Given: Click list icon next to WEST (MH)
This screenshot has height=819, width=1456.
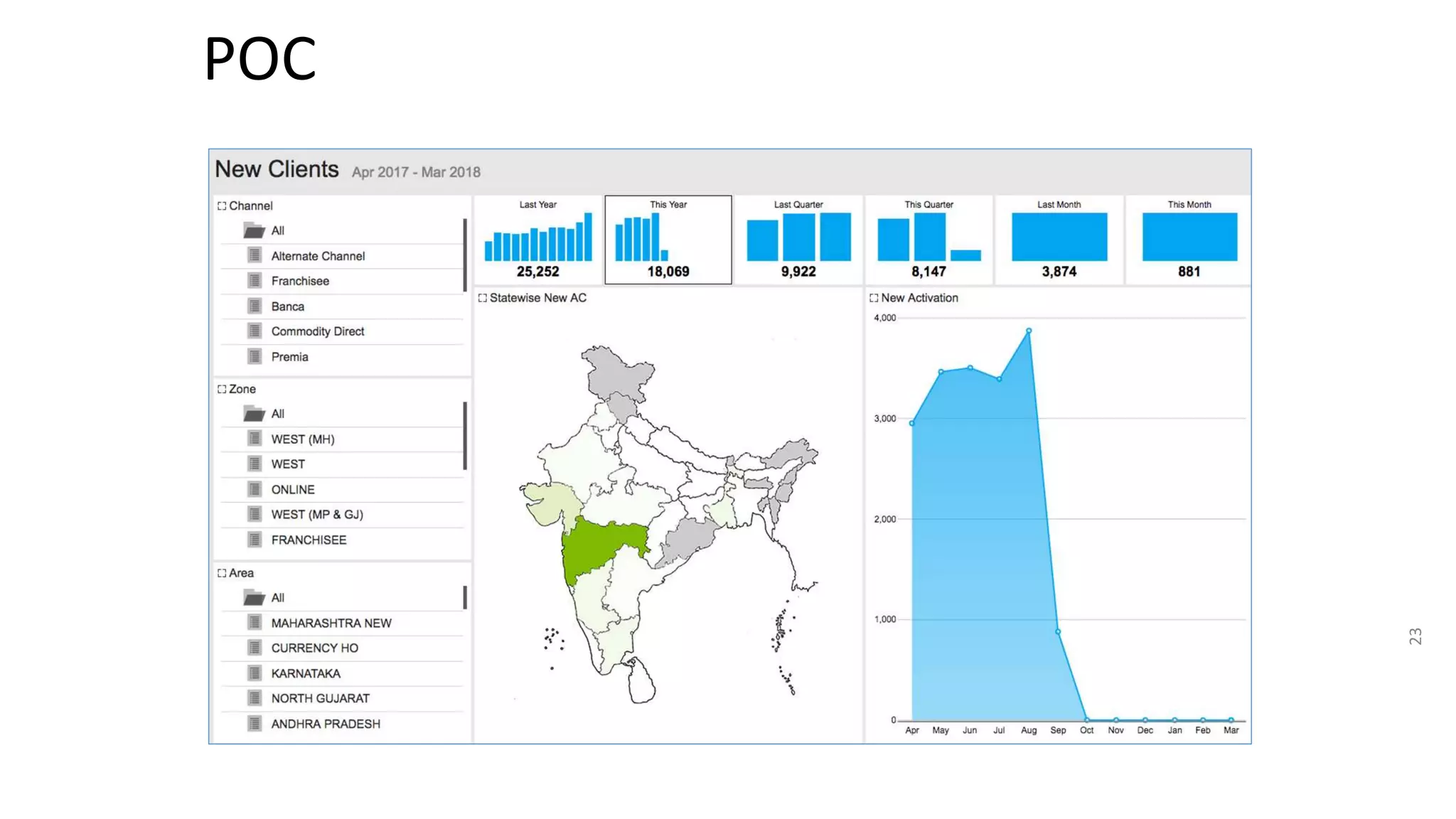Looking at the screenshot, I should pyautogui.click(x=255, y=439).
